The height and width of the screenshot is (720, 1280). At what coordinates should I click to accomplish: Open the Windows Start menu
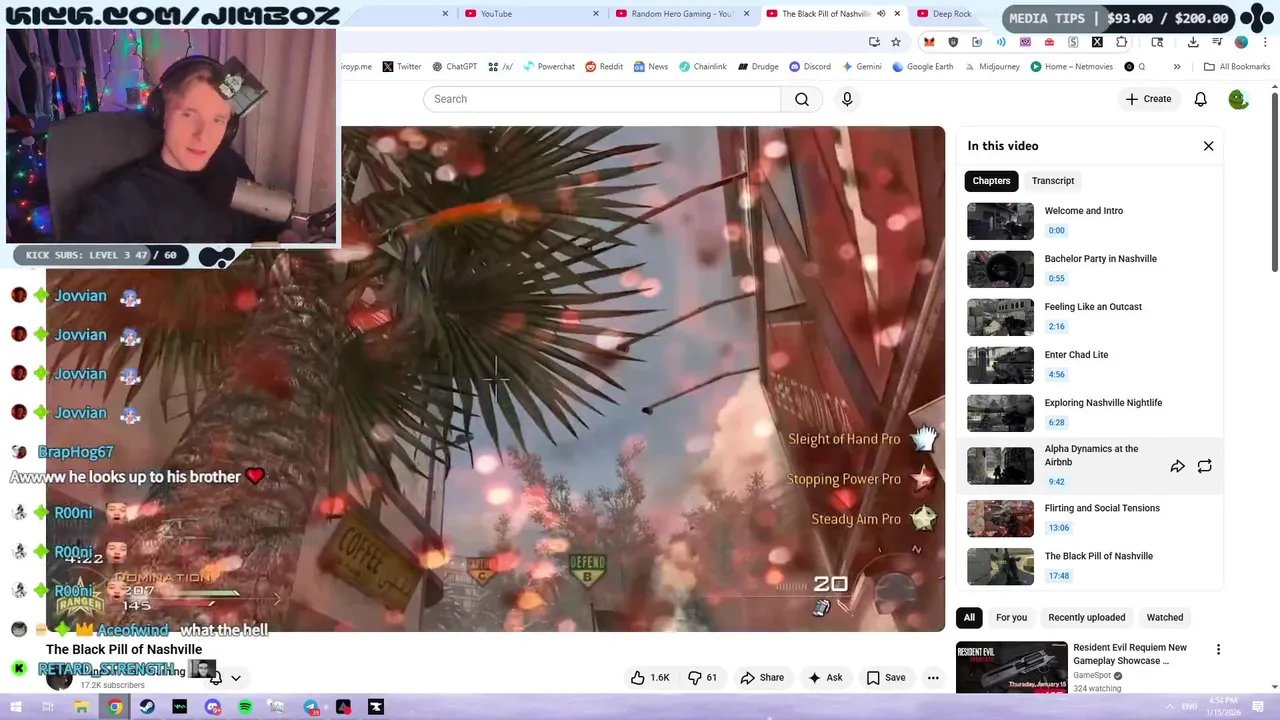(17, 707)
